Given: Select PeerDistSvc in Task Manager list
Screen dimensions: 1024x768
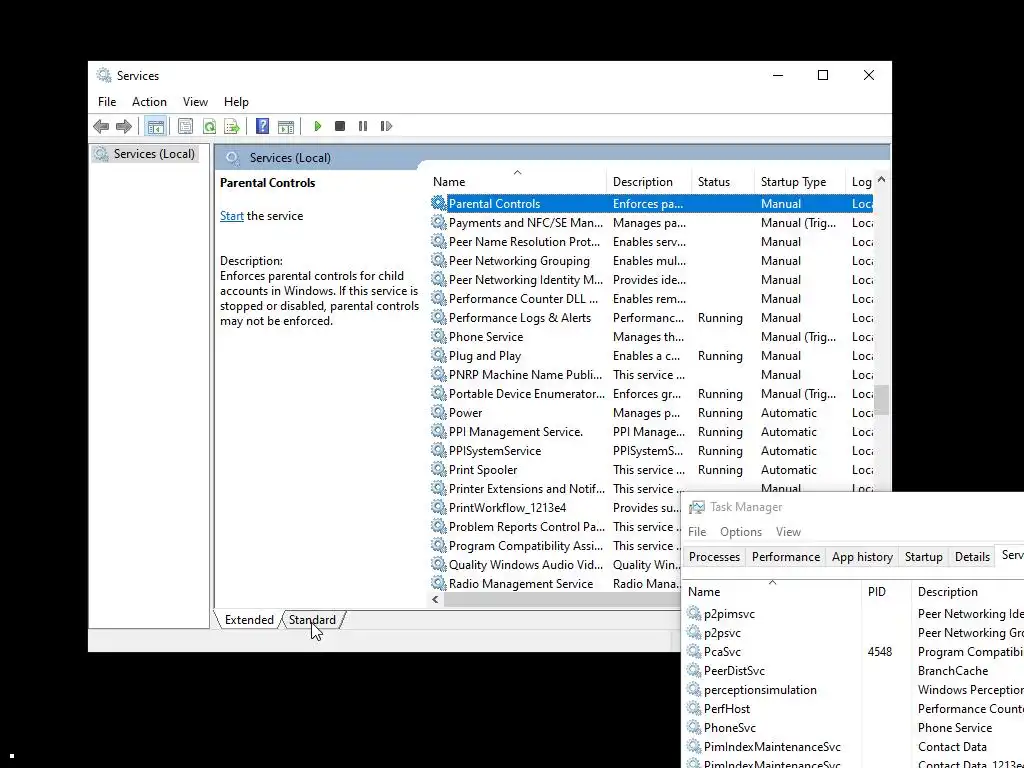Looking at the screenshot, I should tap(854, 671).
